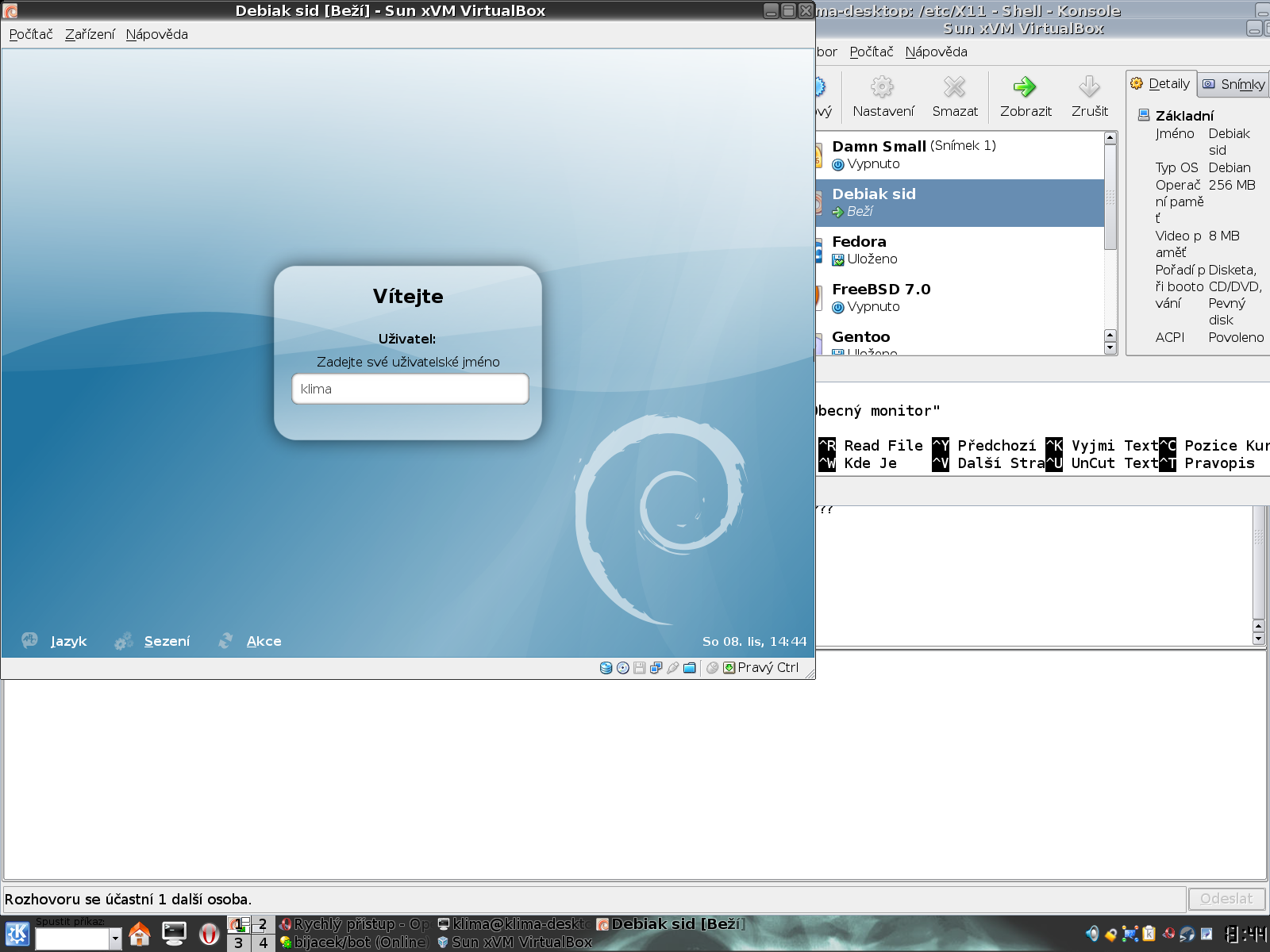
Task: Activate Rychlý přístup Opera taskbar entry
Action: (354, 924)
